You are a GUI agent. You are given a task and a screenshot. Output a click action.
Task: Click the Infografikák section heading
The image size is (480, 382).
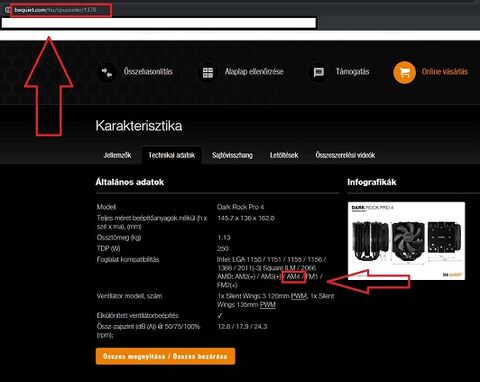[372, 182]
